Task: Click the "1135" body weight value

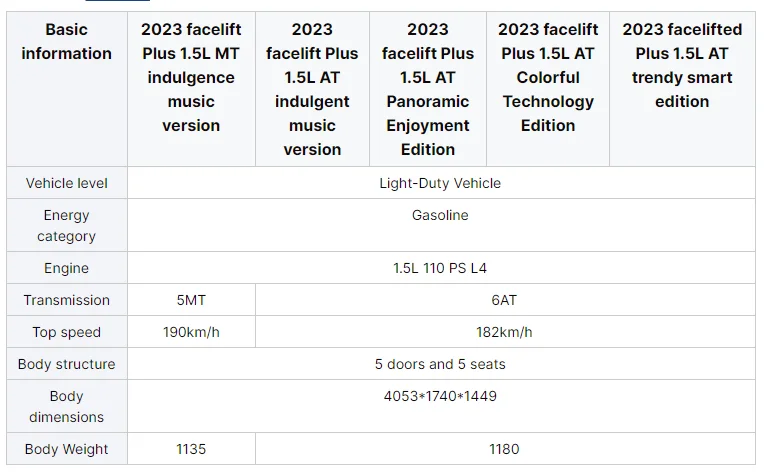Action: [x=190, y=449]
